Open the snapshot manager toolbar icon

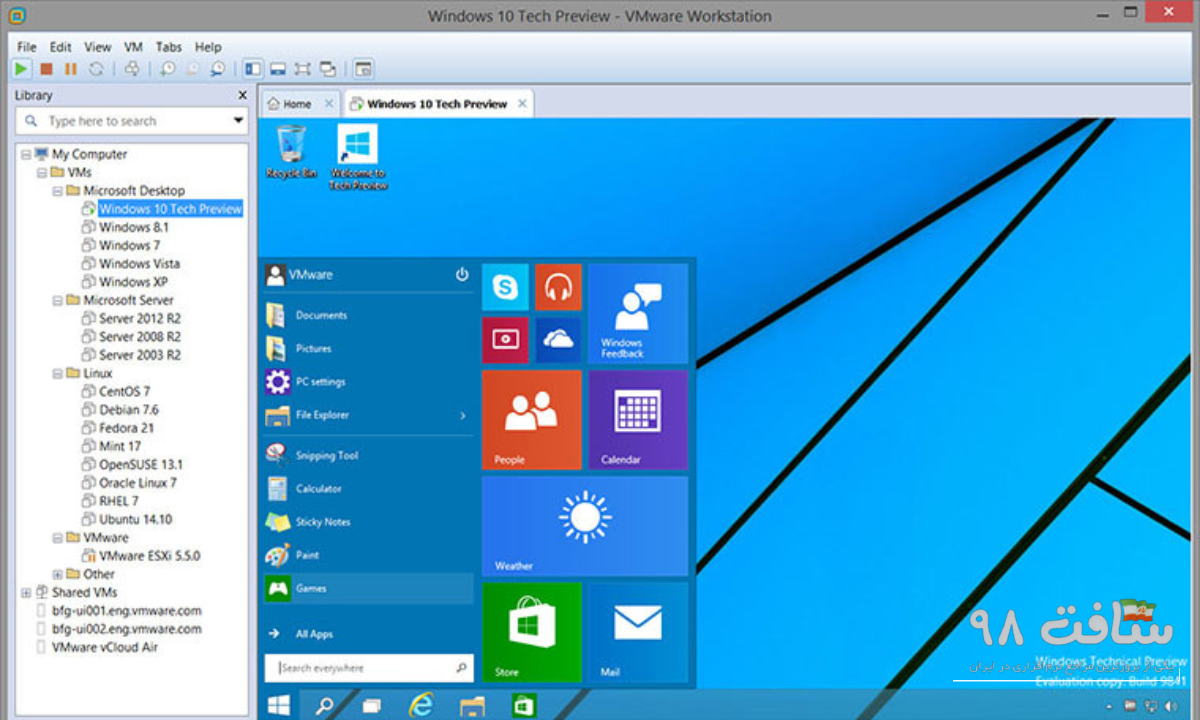(x=217, y=69)
